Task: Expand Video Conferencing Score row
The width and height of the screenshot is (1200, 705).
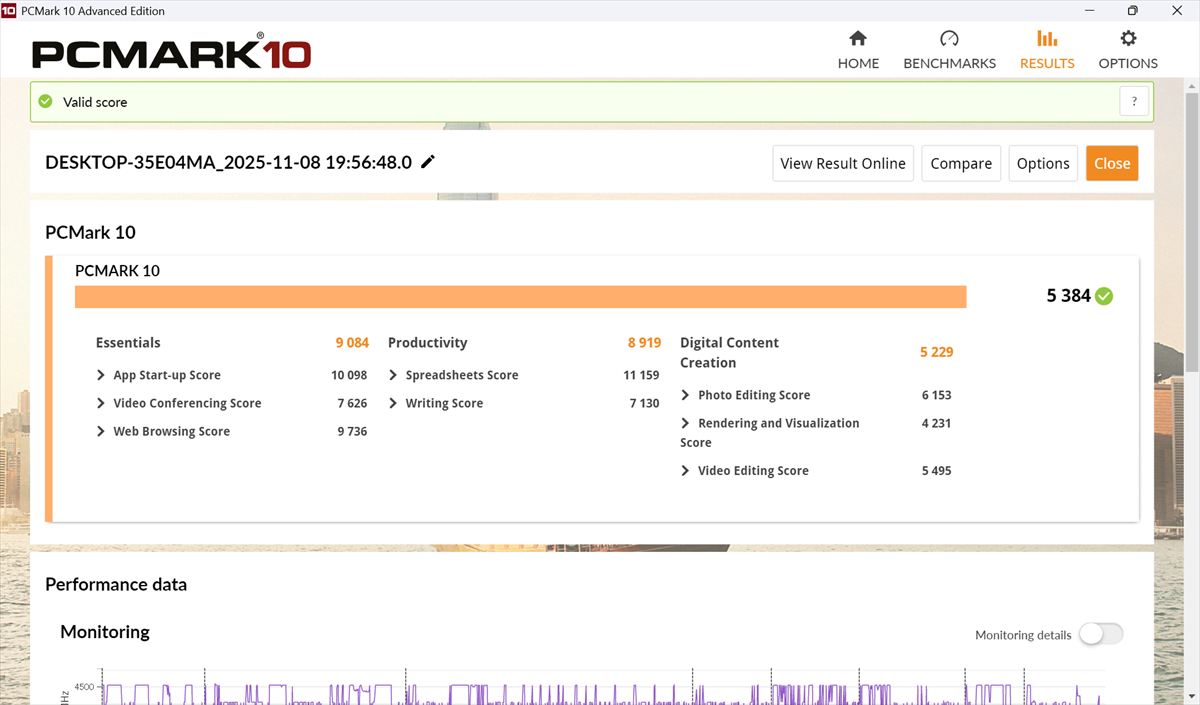Action: click(101, 403)
